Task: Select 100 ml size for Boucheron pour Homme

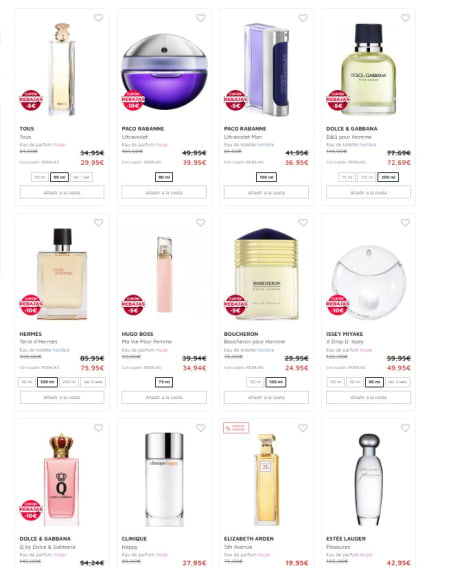Action: click(x=275, y=382)
